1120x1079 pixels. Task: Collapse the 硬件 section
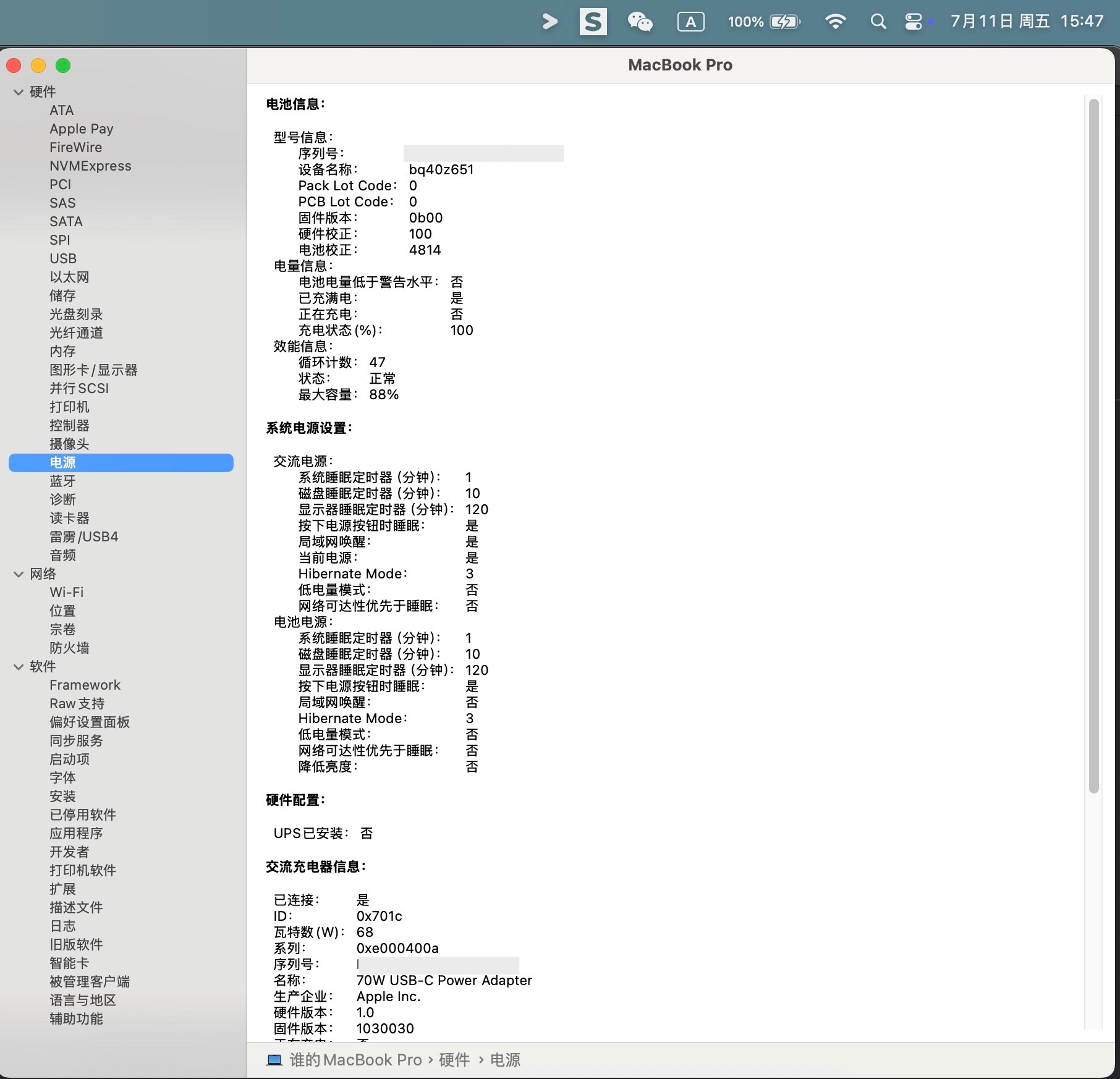point(19,92)
